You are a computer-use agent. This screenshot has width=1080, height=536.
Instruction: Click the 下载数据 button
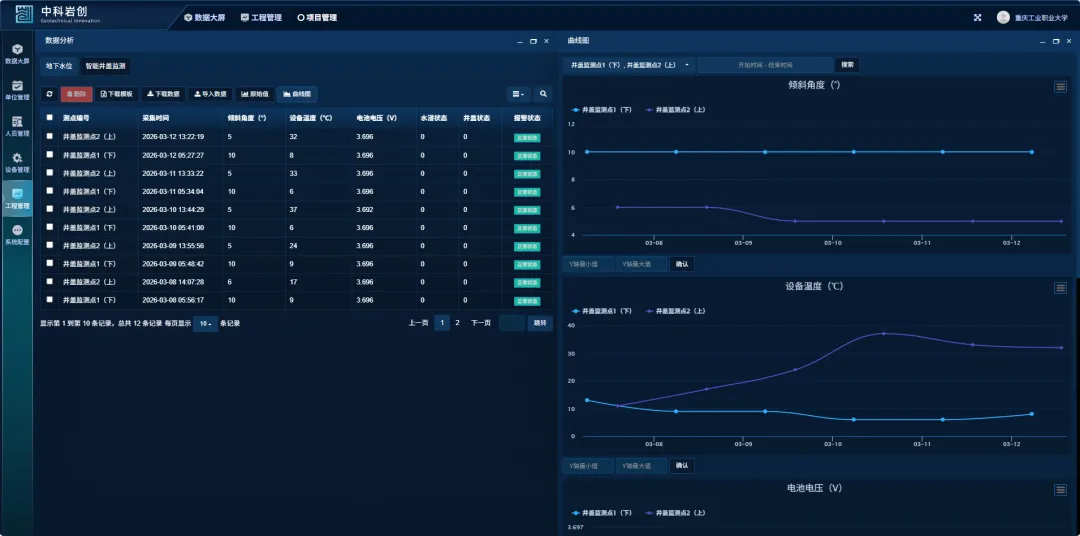click(x=163, y=94)
